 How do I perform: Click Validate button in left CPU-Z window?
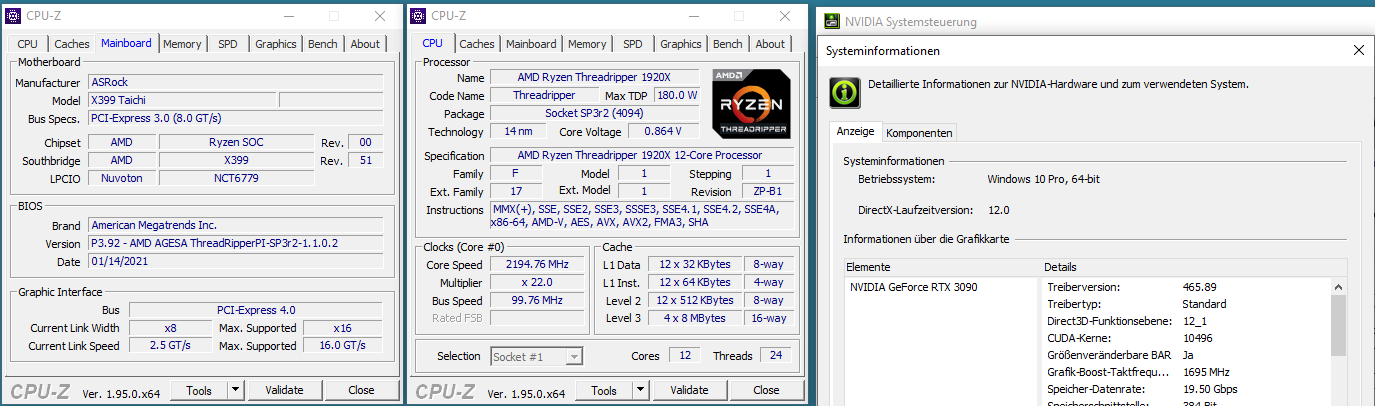coord(284,390)
